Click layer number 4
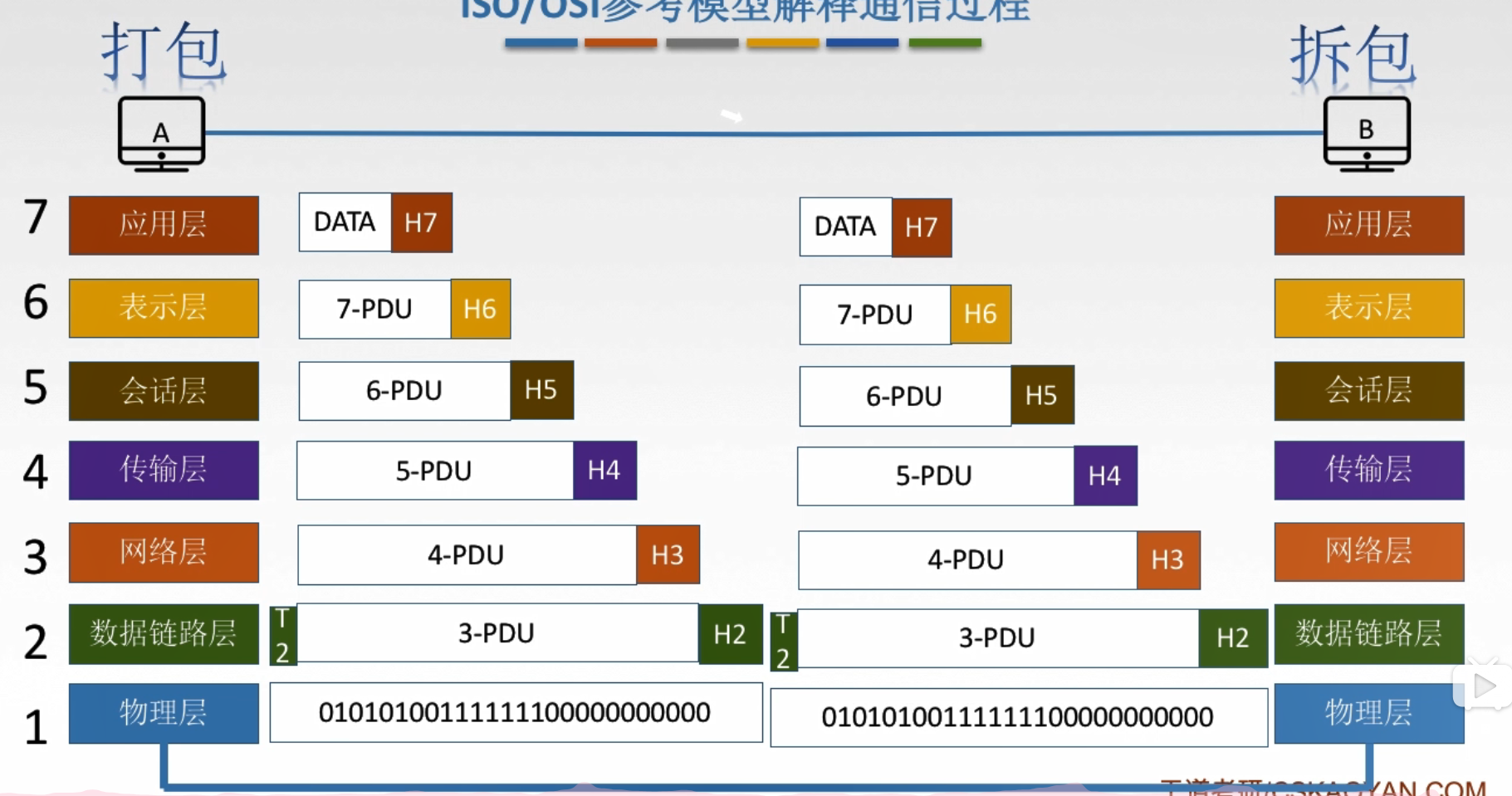1512x796 pixels. coord(36,472)
